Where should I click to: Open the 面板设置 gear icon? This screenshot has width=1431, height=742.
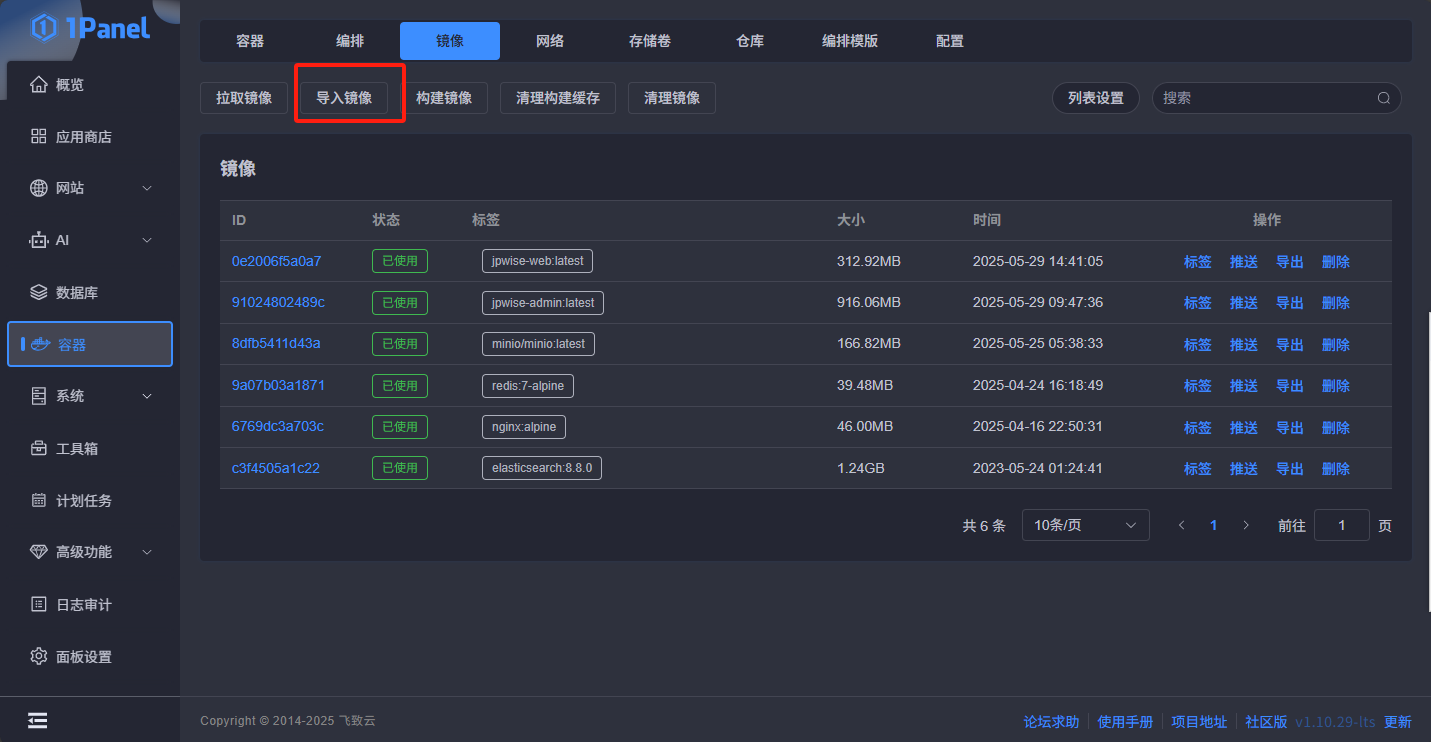click(39, 657)
